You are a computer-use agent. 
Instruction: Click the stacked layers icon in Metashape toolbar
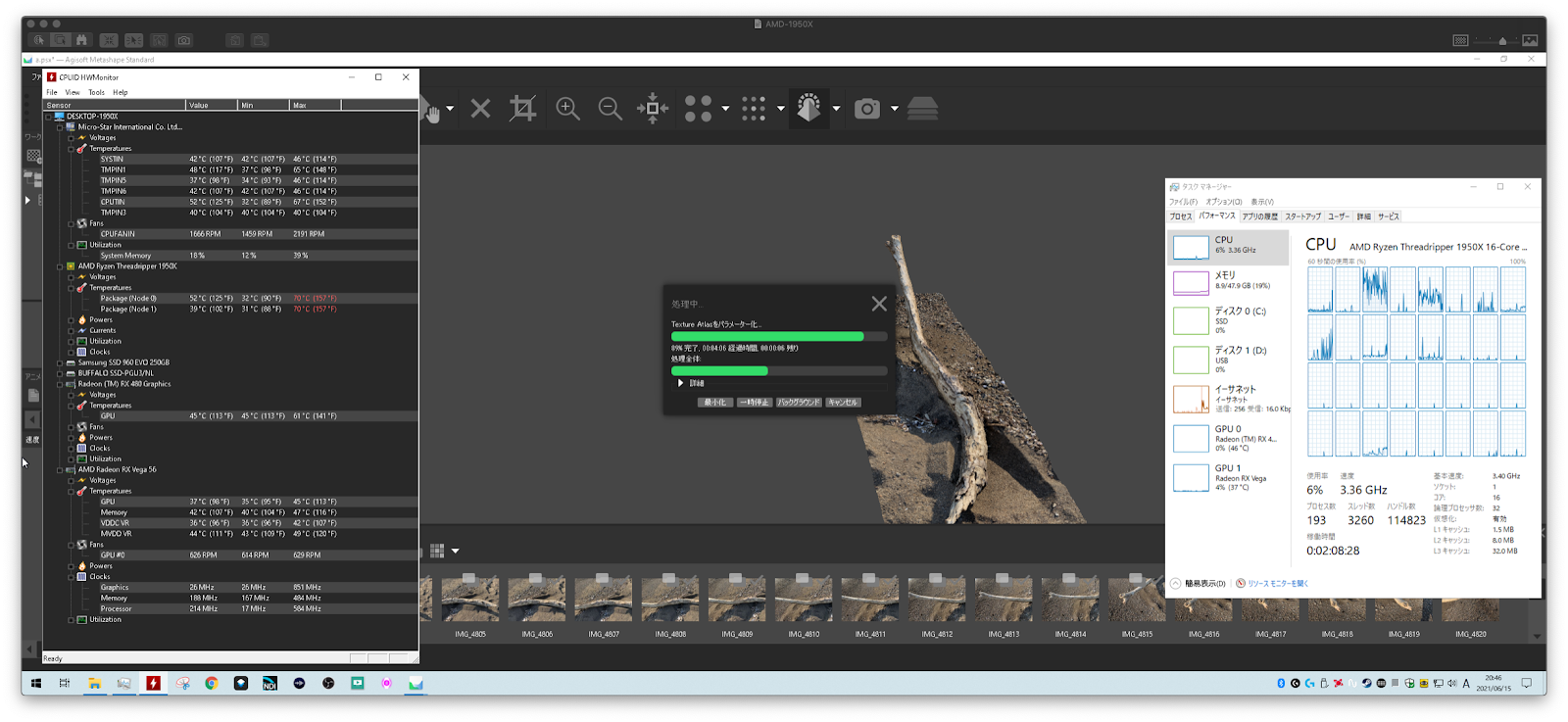[922, 109]
